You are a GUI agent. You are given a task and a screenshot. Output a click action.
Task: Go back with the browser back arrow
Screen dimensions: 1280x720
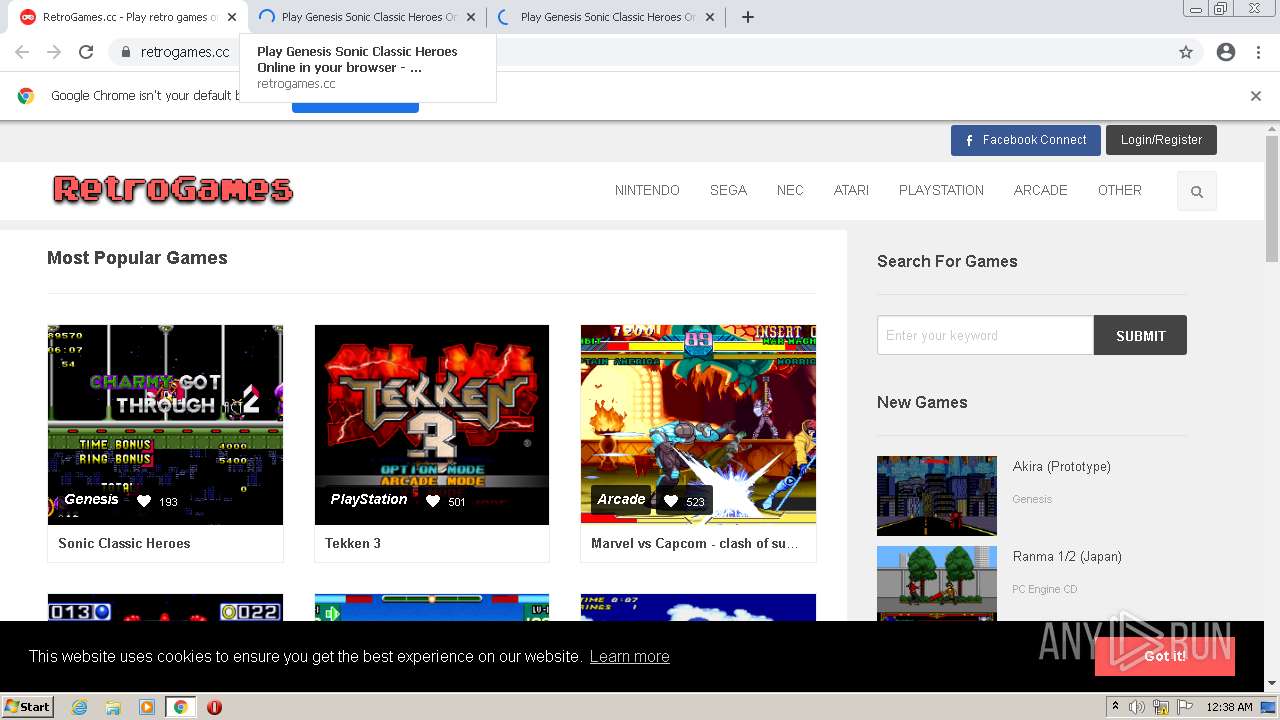pyautogui.click(x=22, y=52)
